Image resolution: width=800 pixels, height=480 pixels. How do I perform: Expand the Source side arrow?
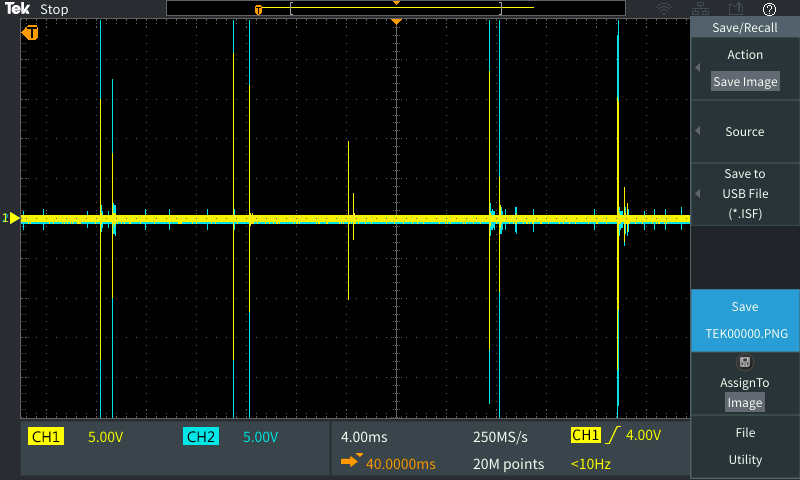(697, 131)
